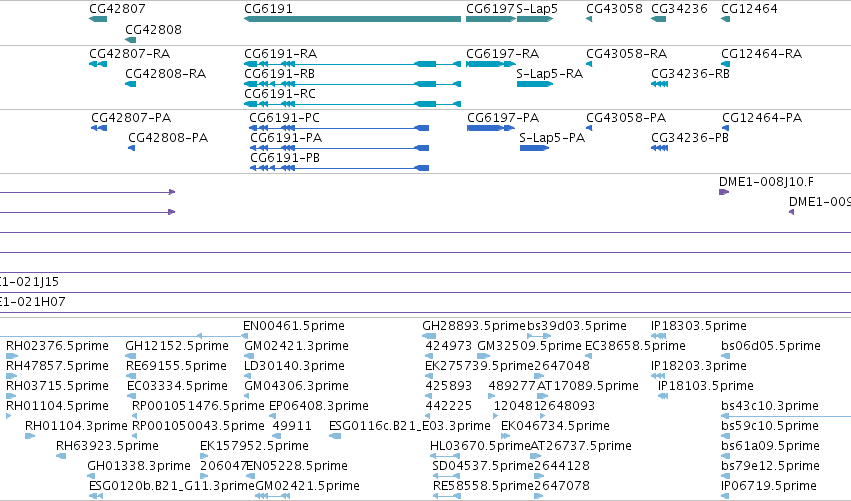Image resolution: width=851 pixels, height=501 pixels.
Task: Select the S-Lap5-RA transcript
Action: (x=535, y=84)
